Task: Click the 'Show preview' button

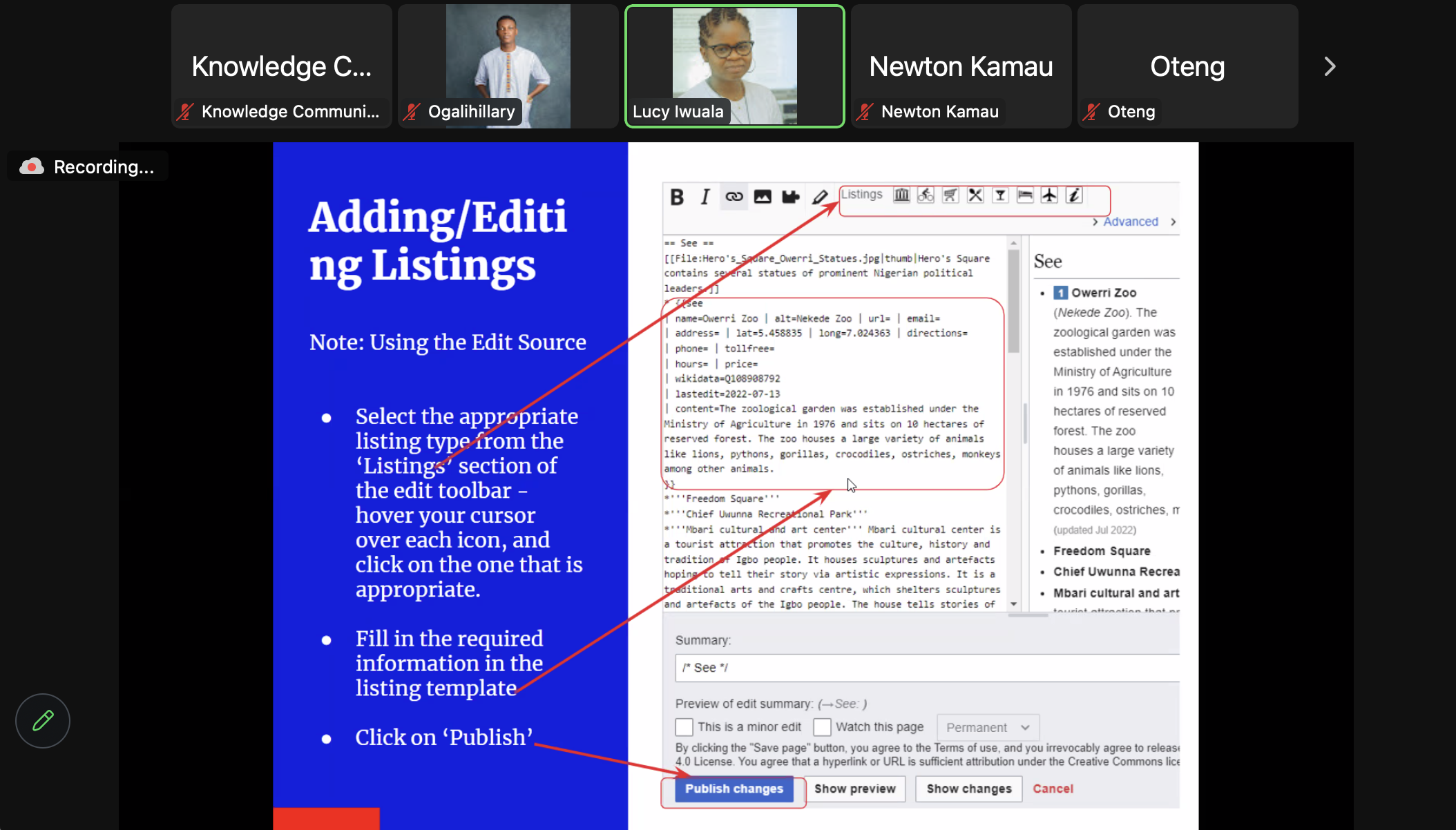Action: pos(855,788)
